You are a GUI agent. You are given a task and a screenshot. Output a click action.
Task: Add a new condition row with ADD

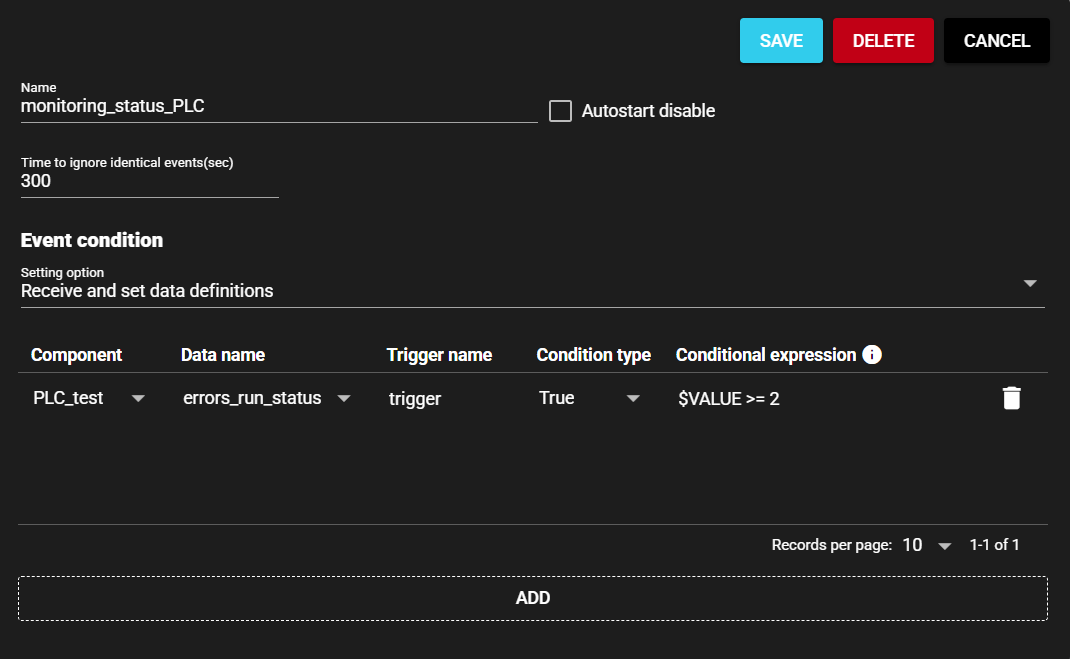coord(532,598)
